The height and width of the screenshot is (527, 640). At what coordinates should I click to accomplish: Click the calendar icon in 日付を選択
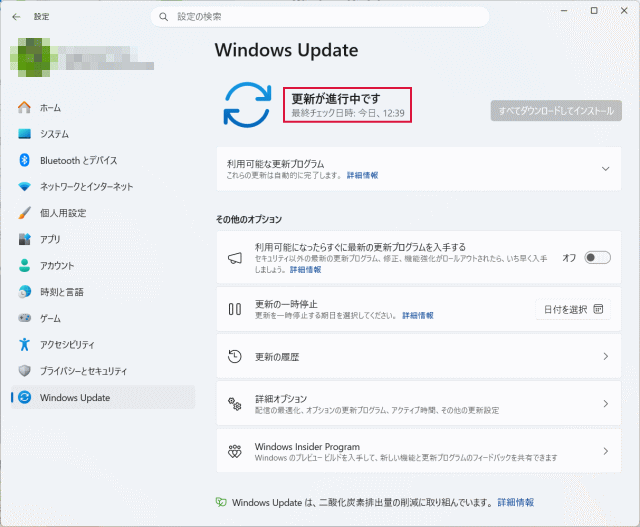click(598, 309)
